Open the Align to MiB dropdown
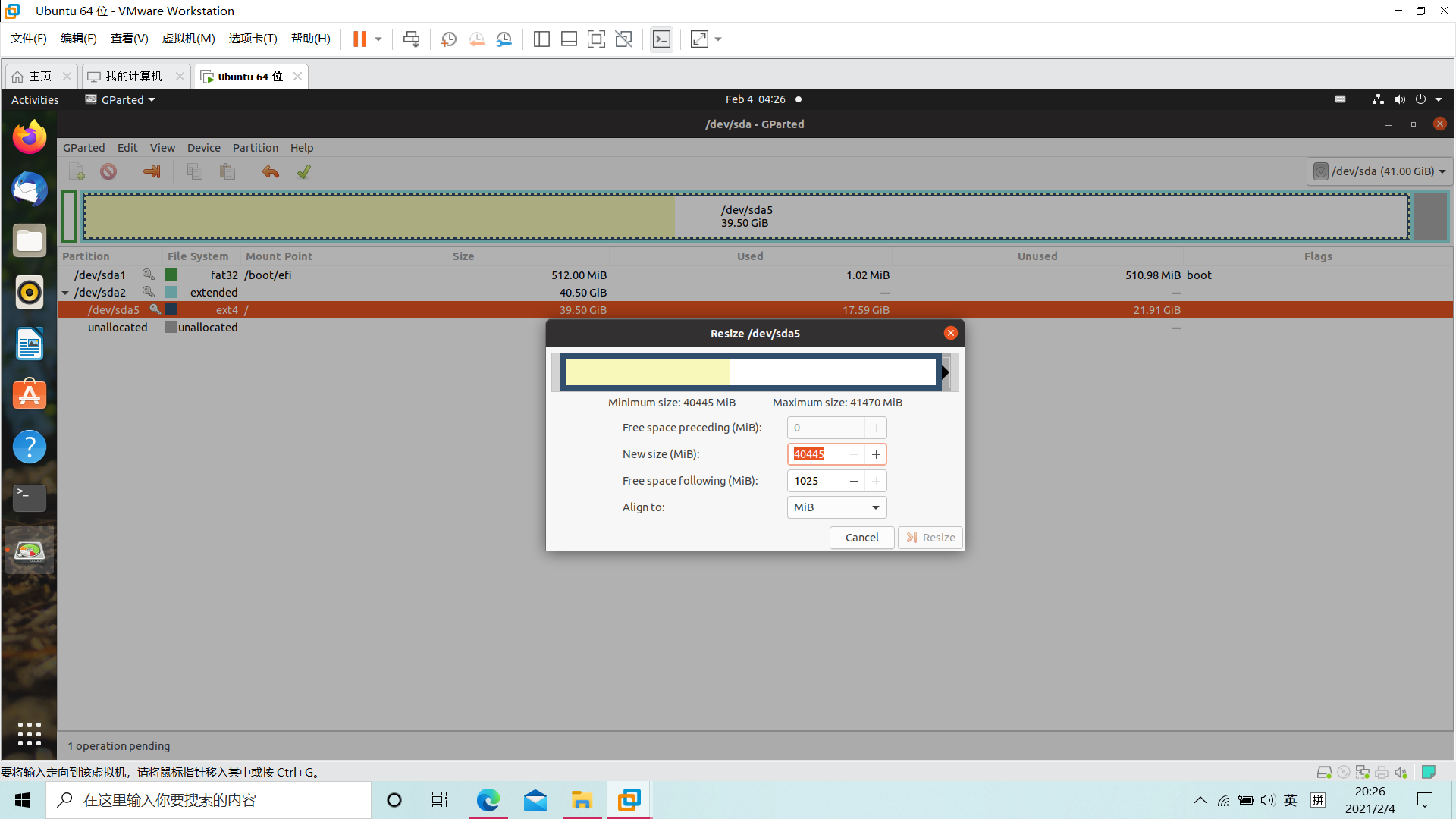This screenshot has width=1456, height=819. coord(836,507)
